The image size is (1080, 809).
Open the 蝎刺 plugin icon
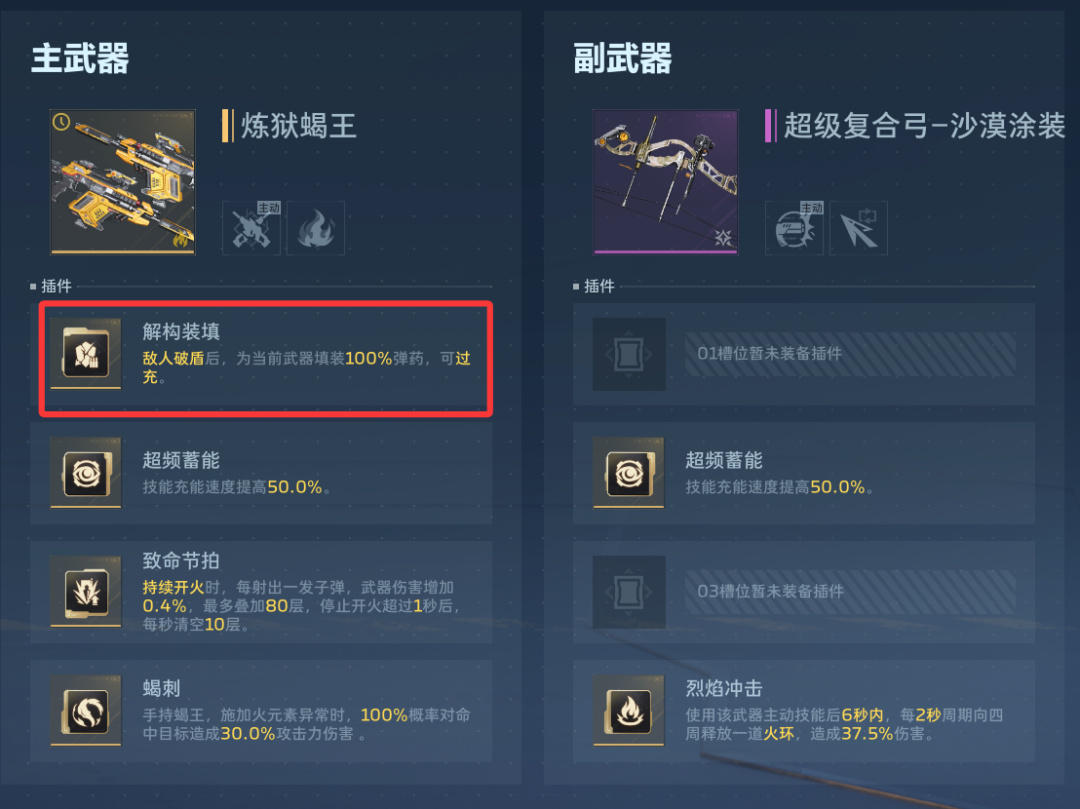[86, 711]
